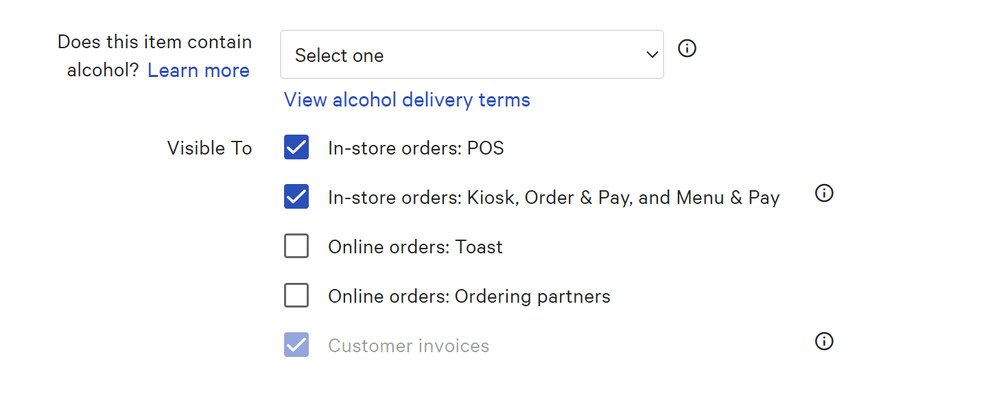999x401 pixels.
Task: Click the 'Select one' placeholder text
Action: 339,56
